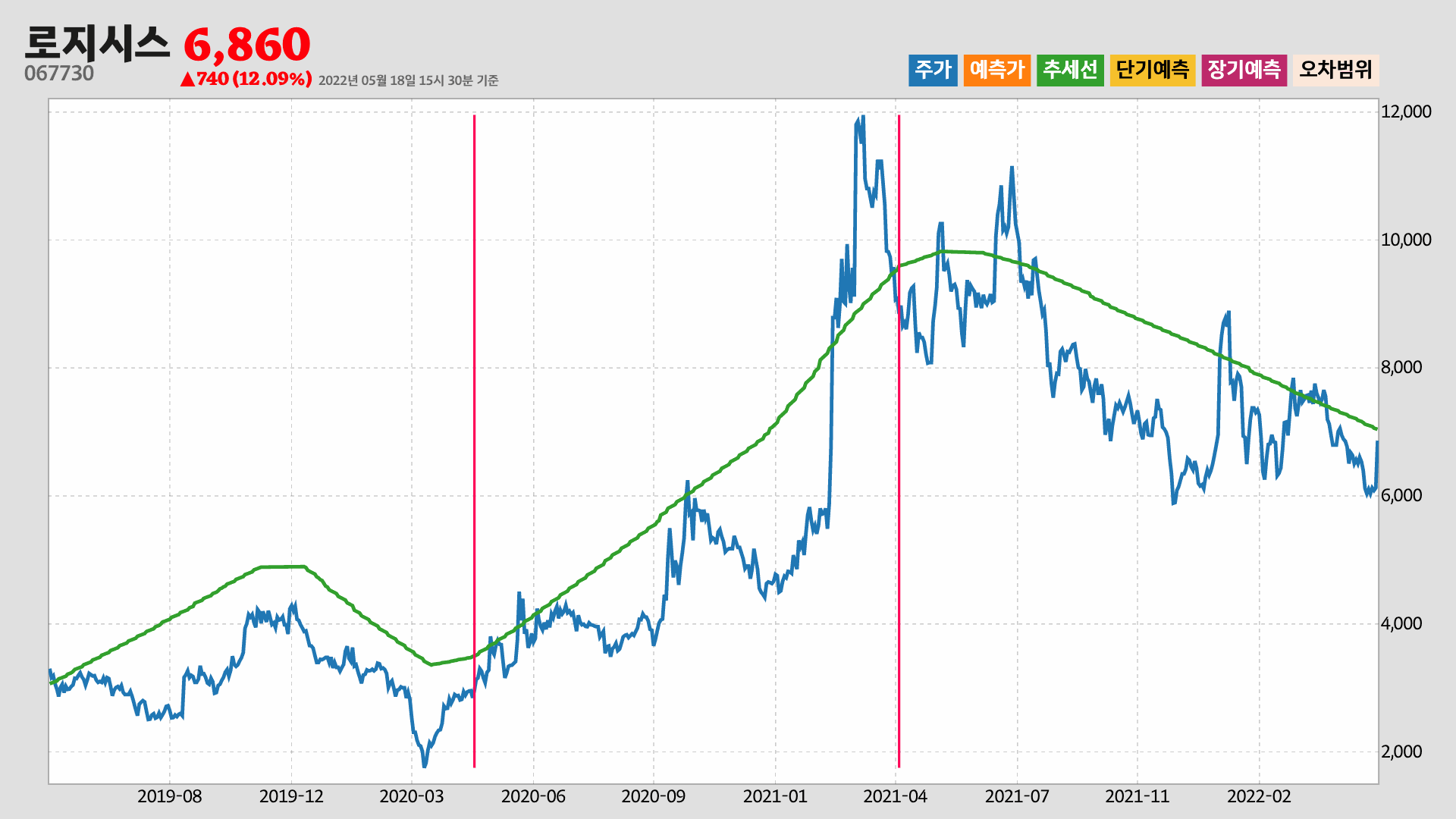Click the x-axis label 2022-02
Viewport: 1456px width, 819px height.
click(1259, 796)
